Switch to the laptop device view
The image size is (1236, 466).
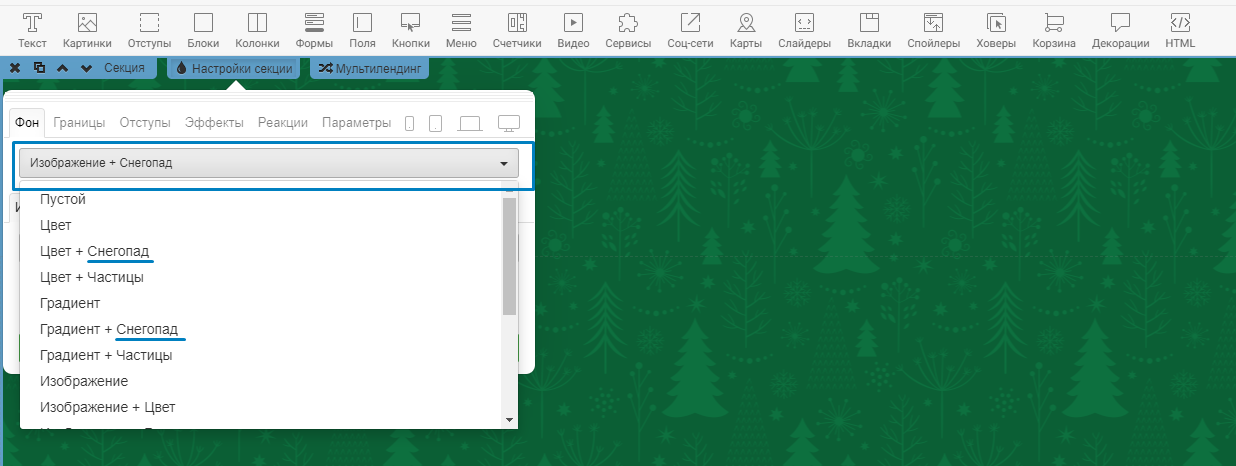click(x=469, y=123)
